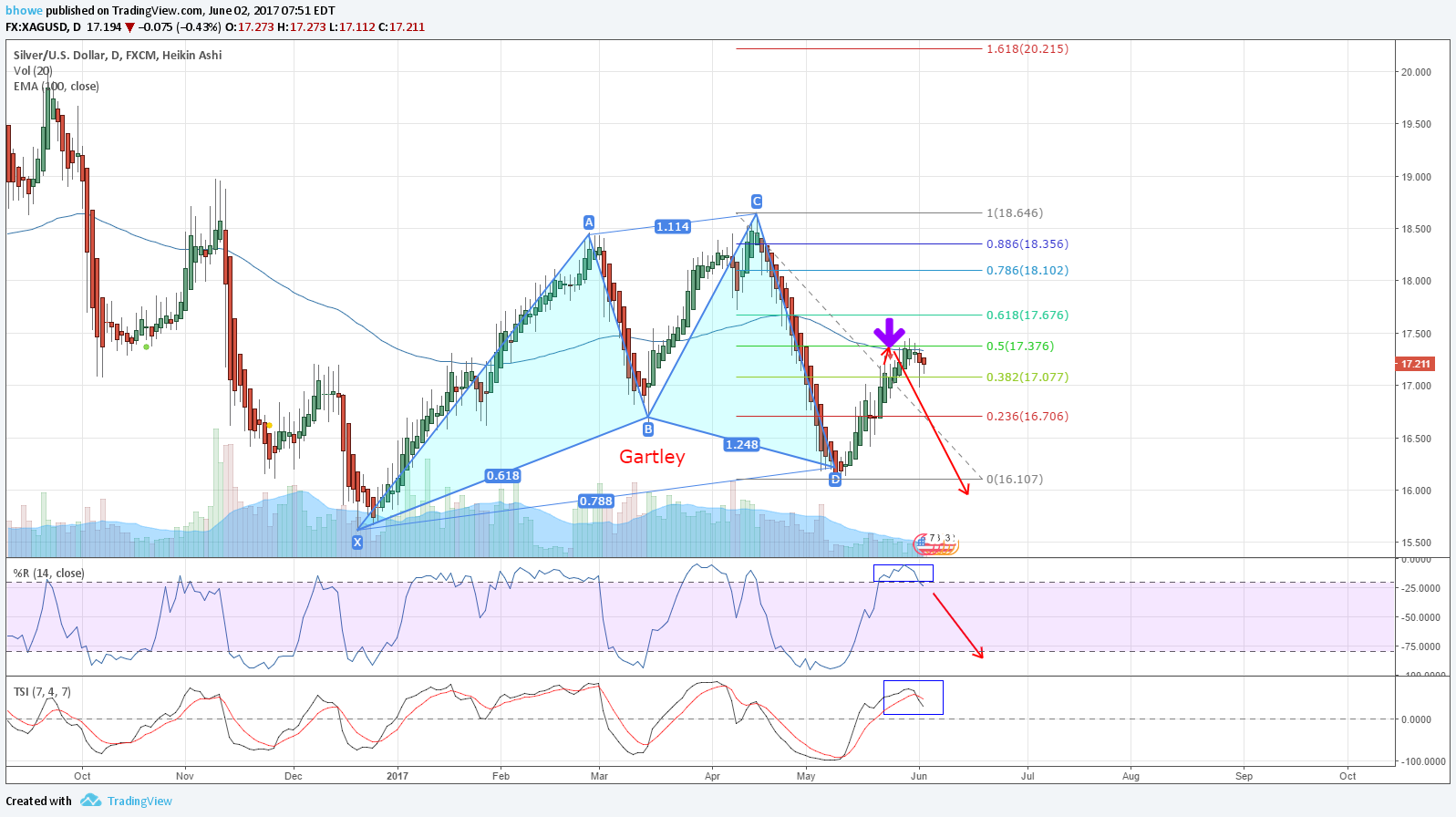Click the 2017 label on time axis

398,777
